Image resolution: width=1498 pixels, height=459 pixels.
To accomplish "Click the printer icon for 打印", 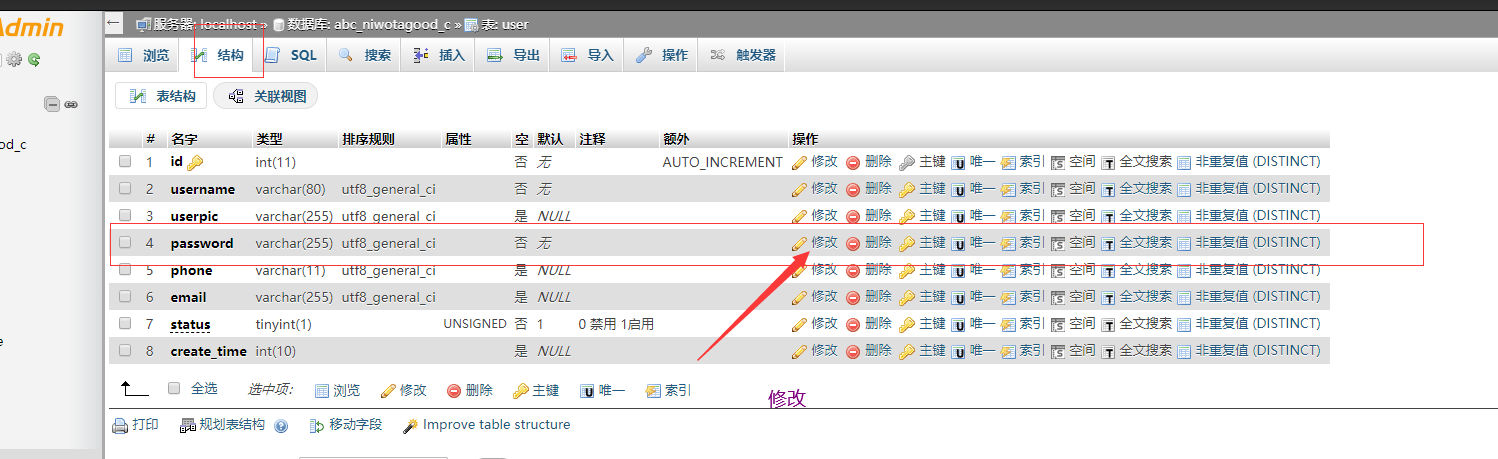I will point(120,426).
